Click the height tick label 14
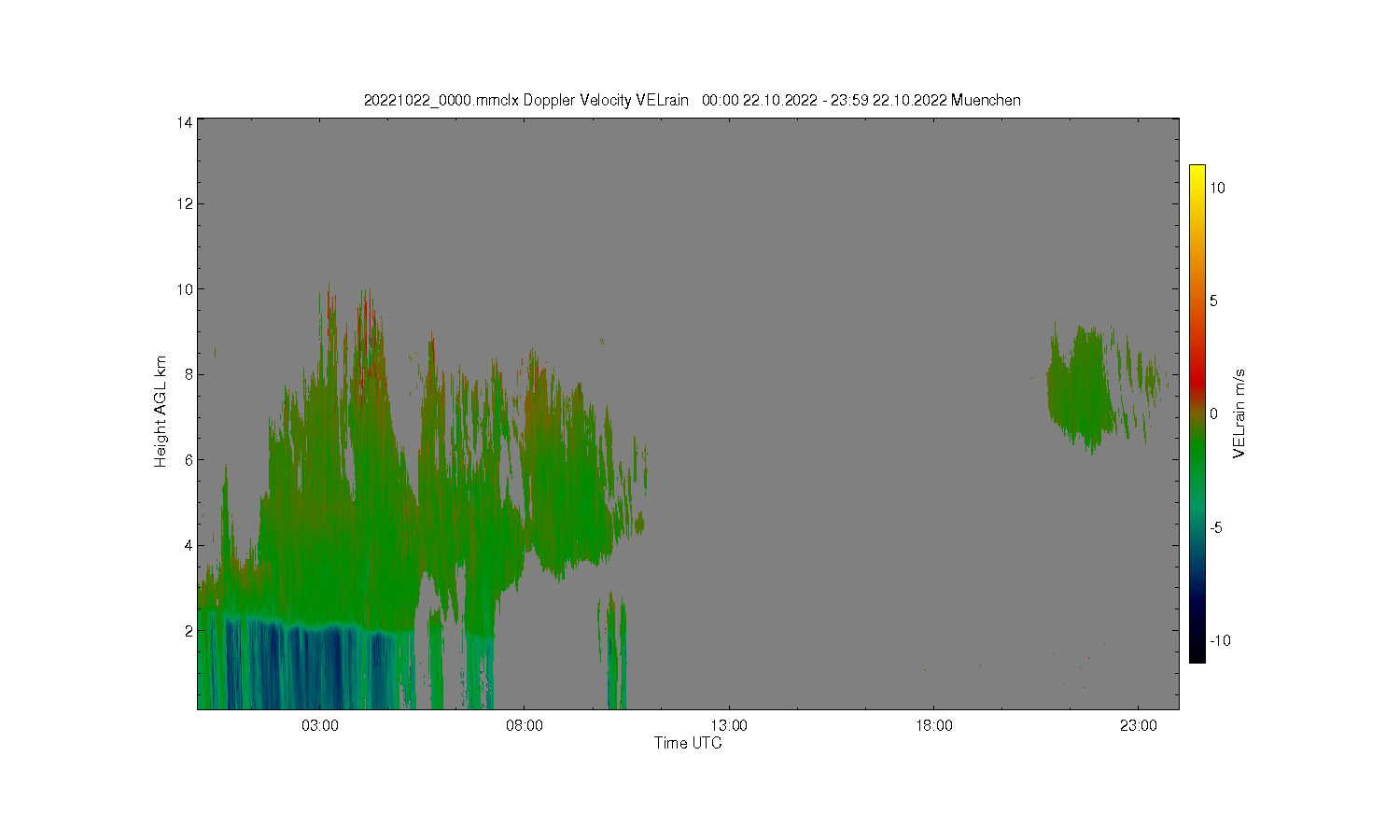The width and height of the screenshot is (1400, 840). click(x=185, y=121)
